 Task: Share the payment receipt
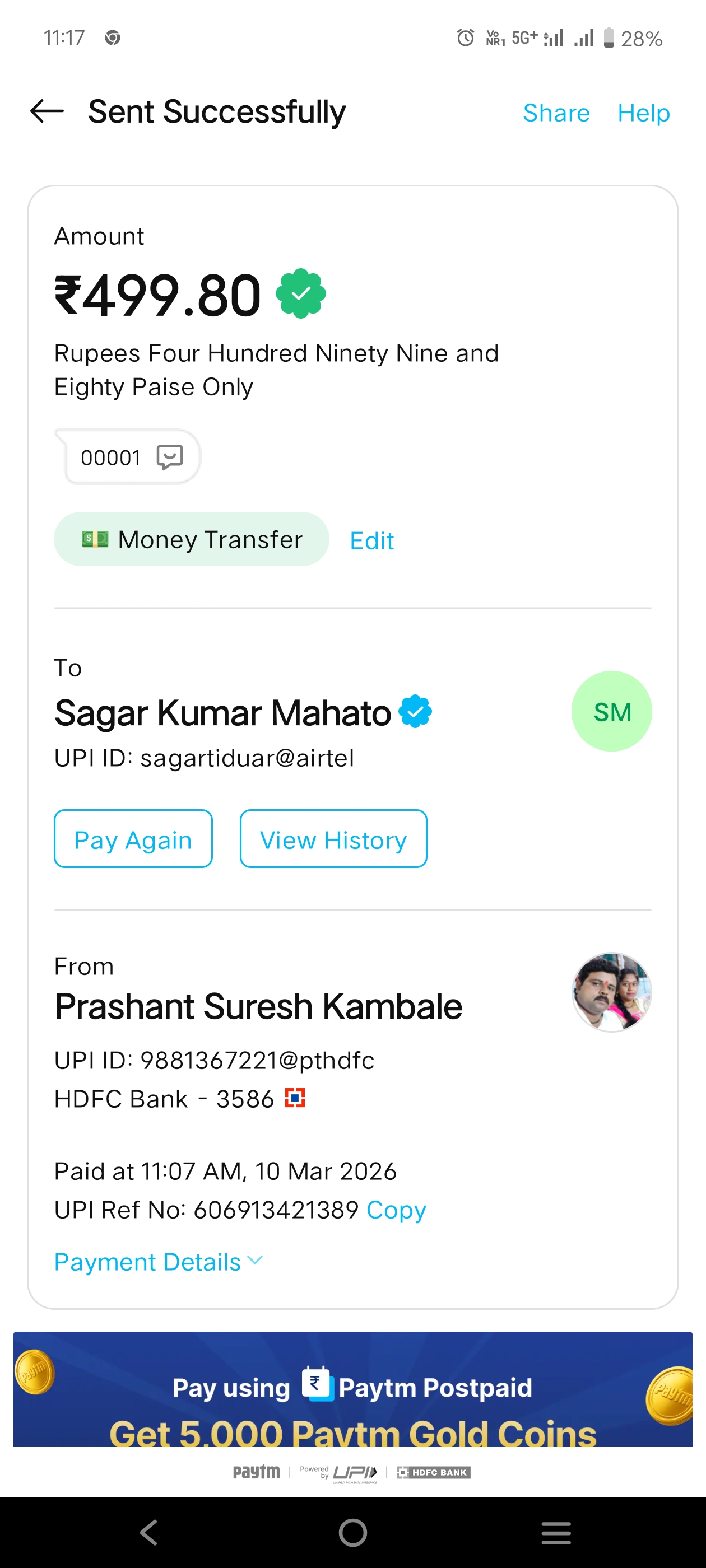click(555, 113)
